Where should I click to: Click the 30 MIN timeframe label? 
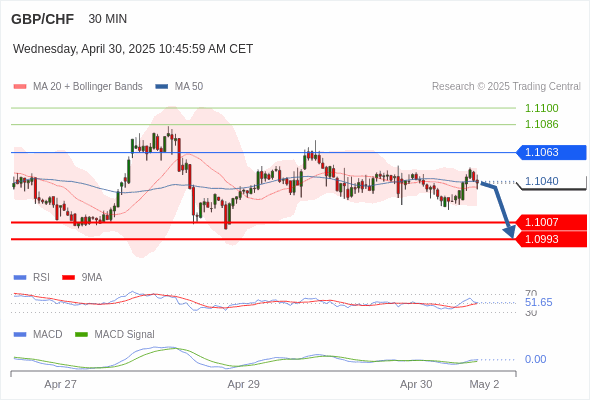click(x=108, y=19)
